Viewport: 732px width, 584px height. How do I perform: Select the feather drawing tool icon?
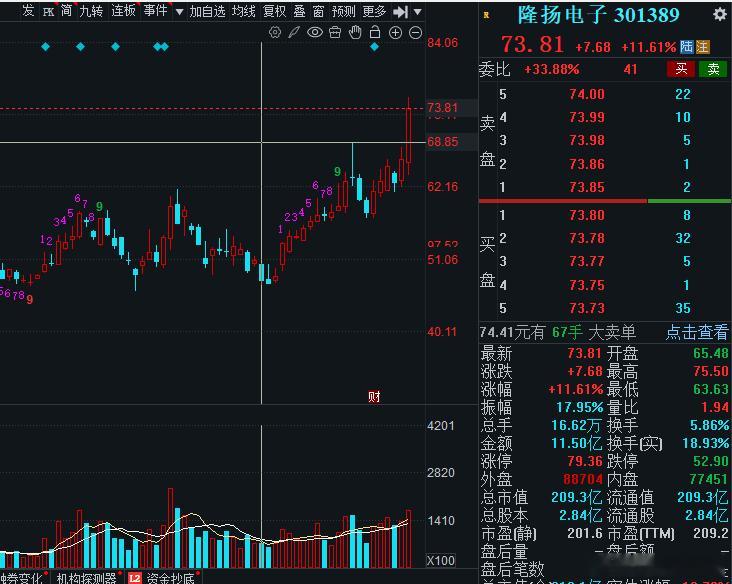(x=294, y=32)
